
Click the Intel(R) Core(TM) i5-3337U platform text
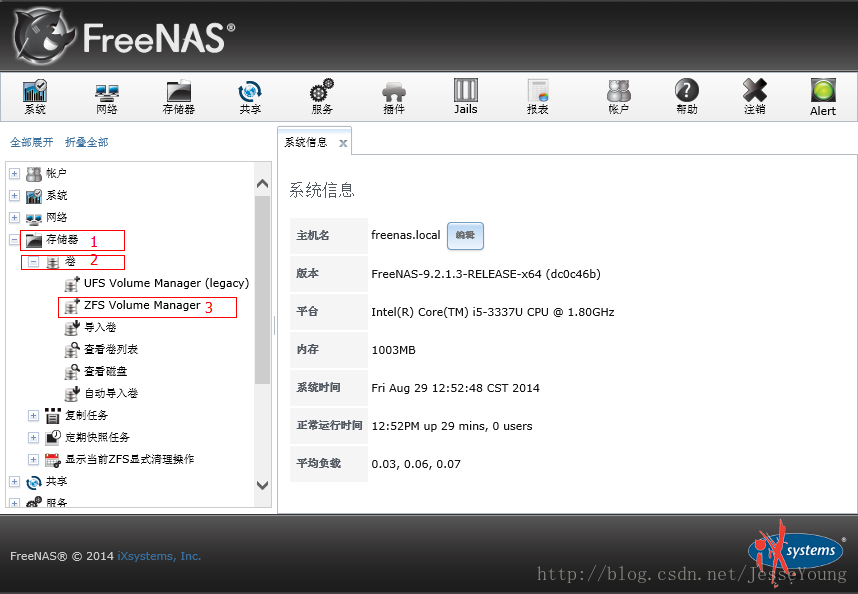point(492,312)
